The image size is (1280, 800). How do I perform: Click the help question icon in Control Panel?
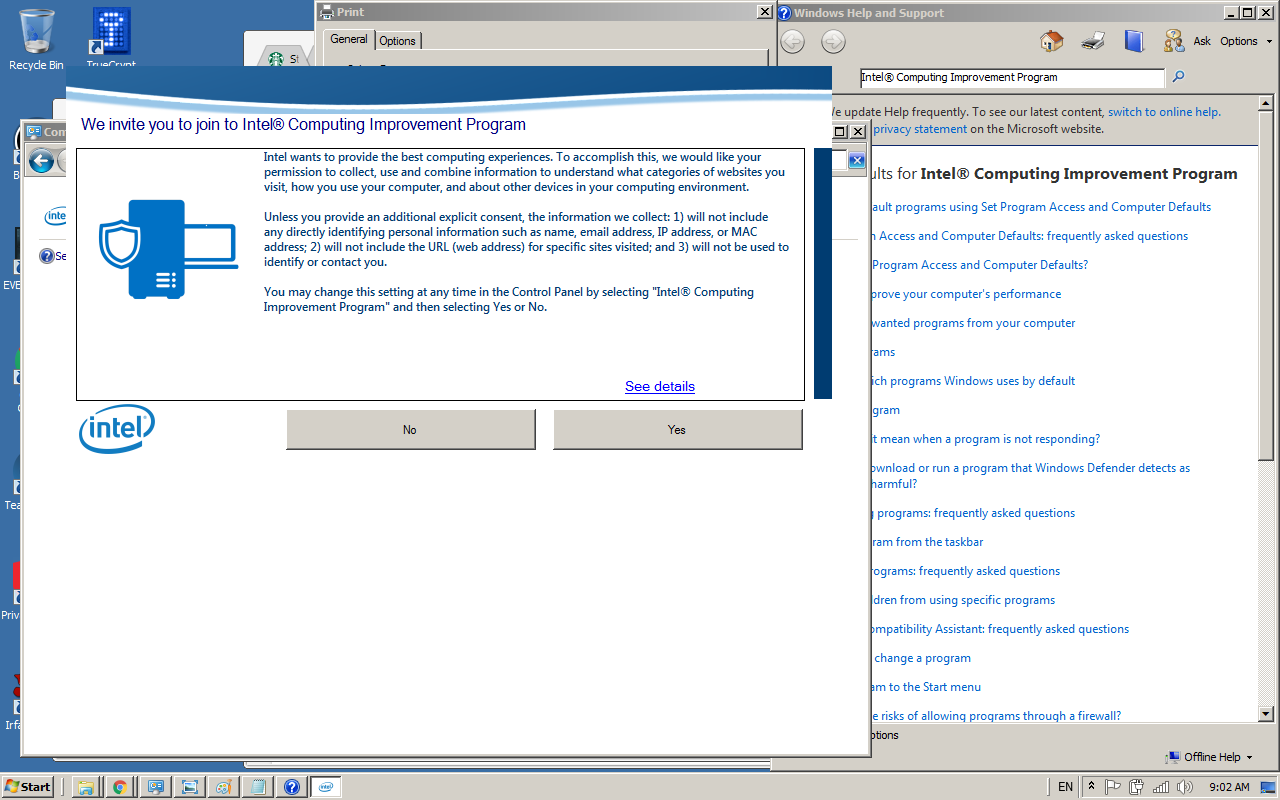pos(46,256)
